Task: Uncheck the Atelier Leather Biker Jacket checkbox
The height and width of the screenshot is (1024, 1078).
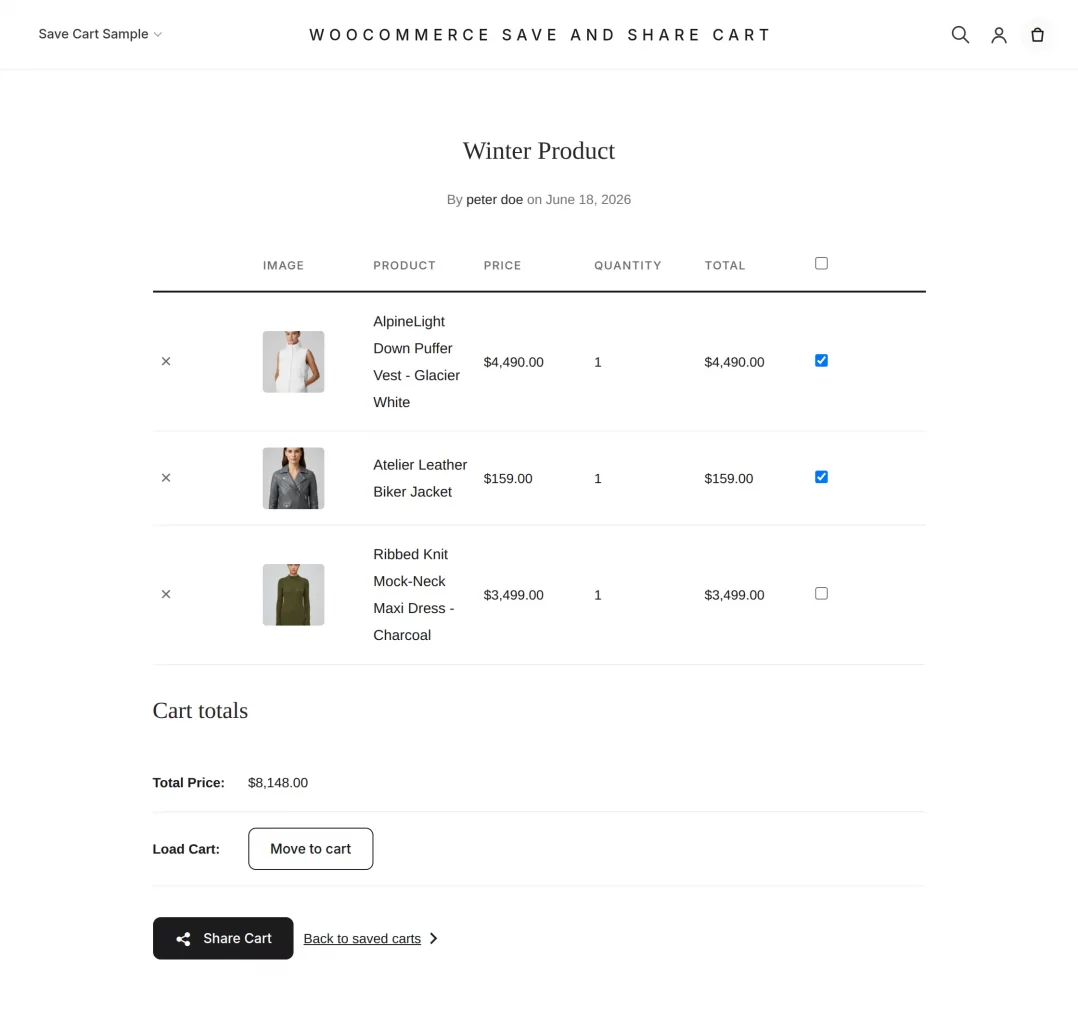Action: click(821, 477)
